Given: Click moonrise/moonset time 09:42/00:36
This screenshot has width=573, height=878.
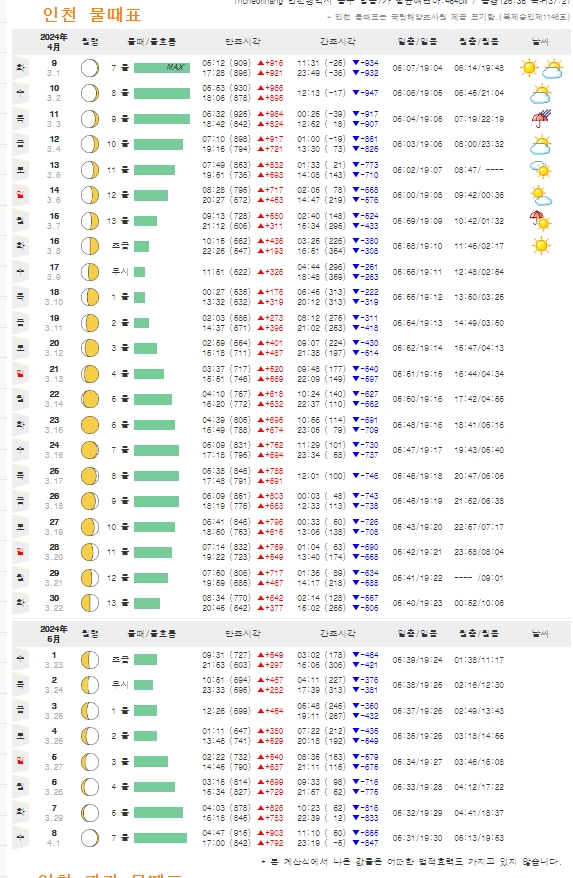Looking at the screenshot, I should point(479,195).
